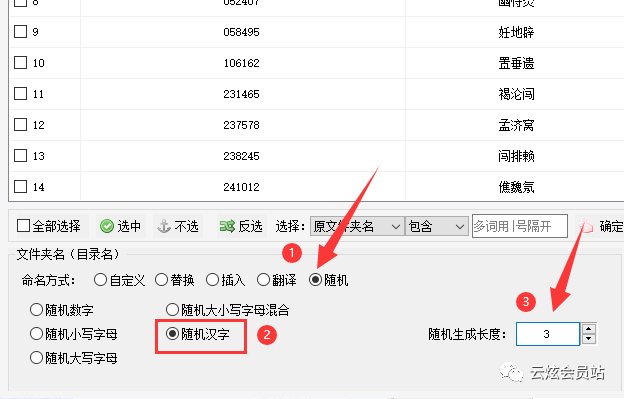Open the 原文件夹名 dropdown
This screenshot has width=624, height=399.
click(357, 226)
